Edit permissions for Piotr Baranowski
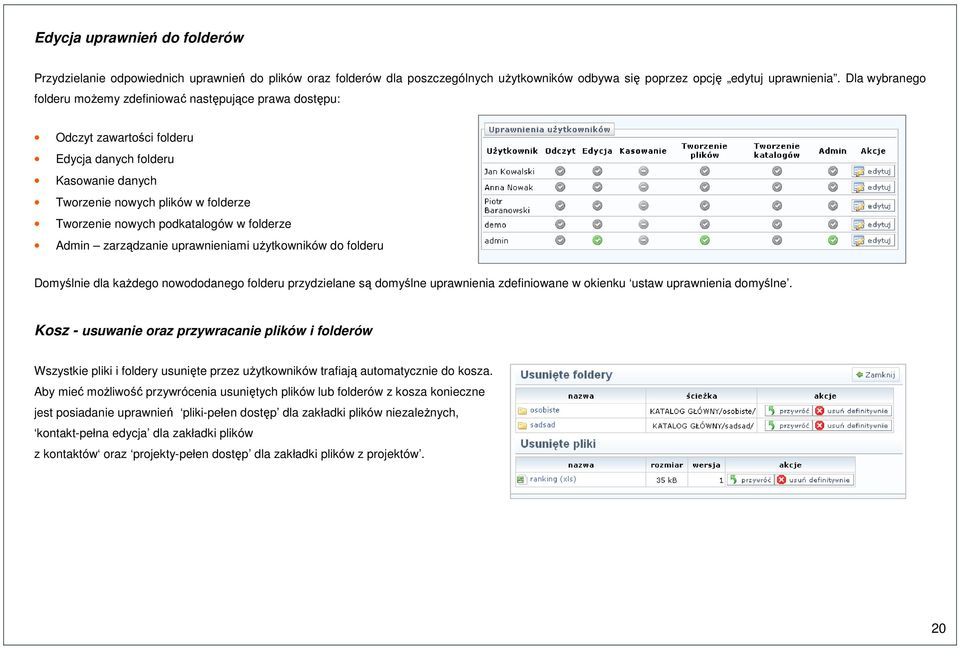The width and height of the screenshot is (959, 649). (873, 206)
